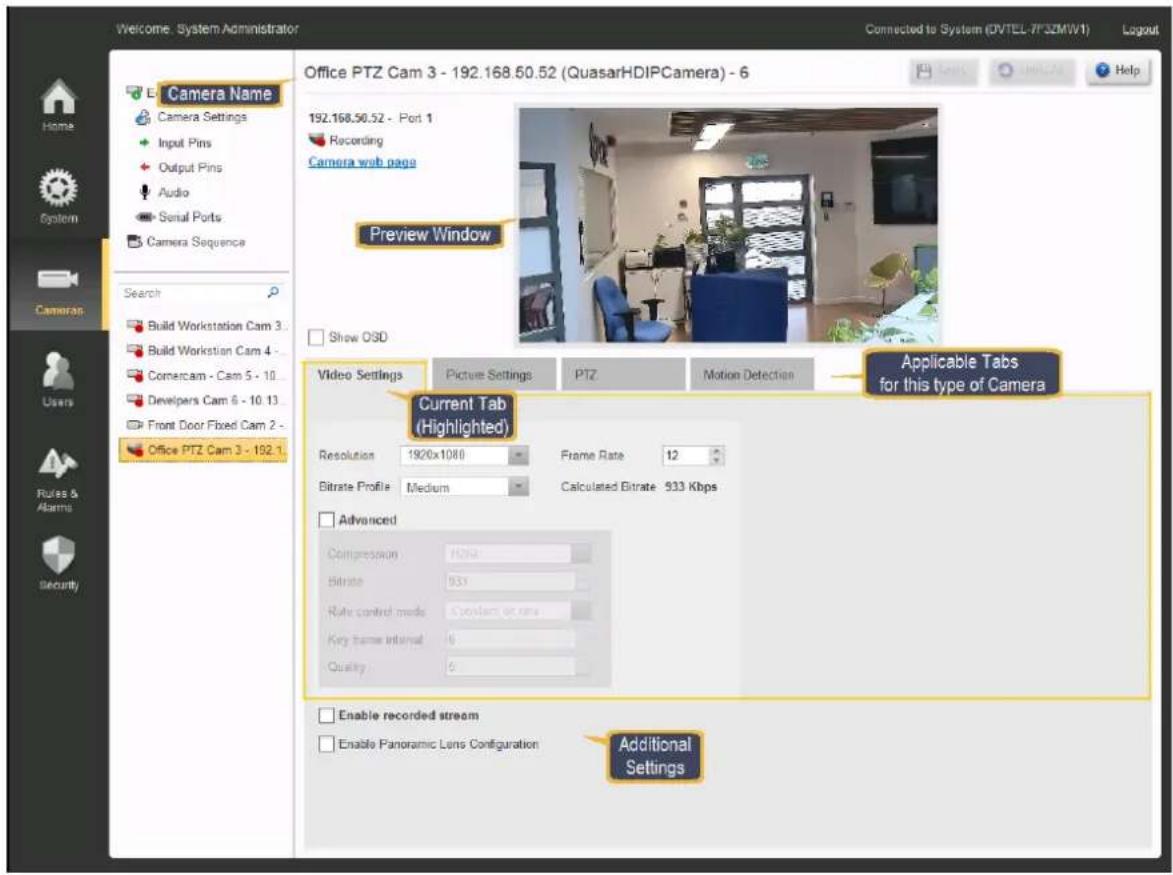Click the search magnifier icon

coord(273,292)
